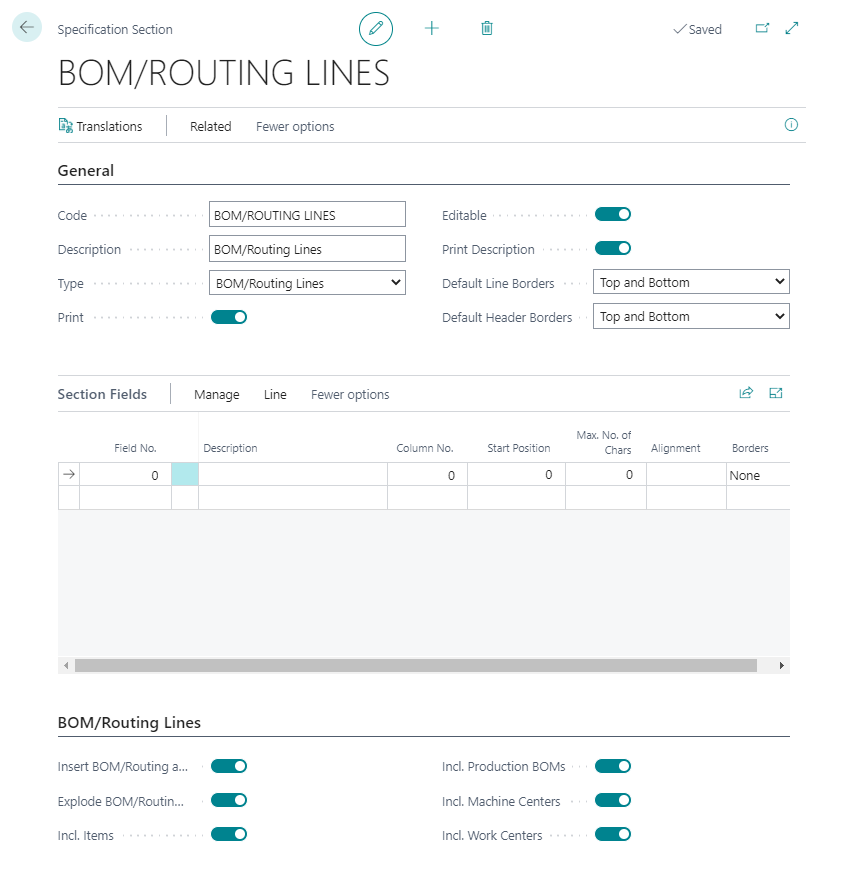Click Field No. cell in first row

coord(125,475)
